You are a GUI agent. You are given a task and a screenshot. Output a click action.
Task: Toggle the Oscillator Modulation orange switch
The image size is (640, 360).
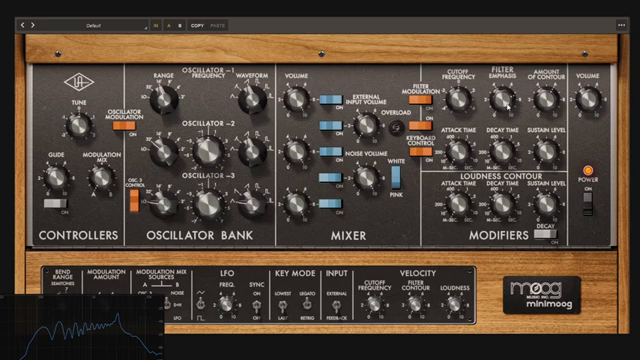click(124, 126)
